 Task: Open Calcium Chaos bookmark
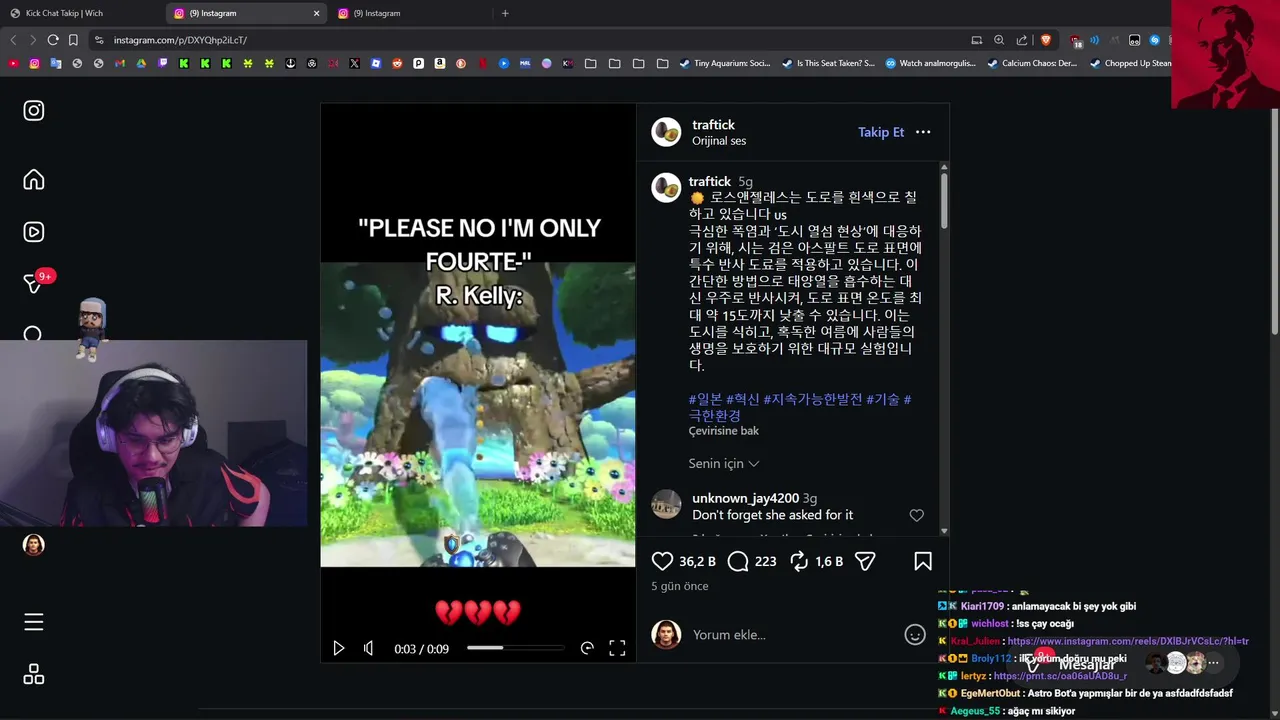(1032, 63)
